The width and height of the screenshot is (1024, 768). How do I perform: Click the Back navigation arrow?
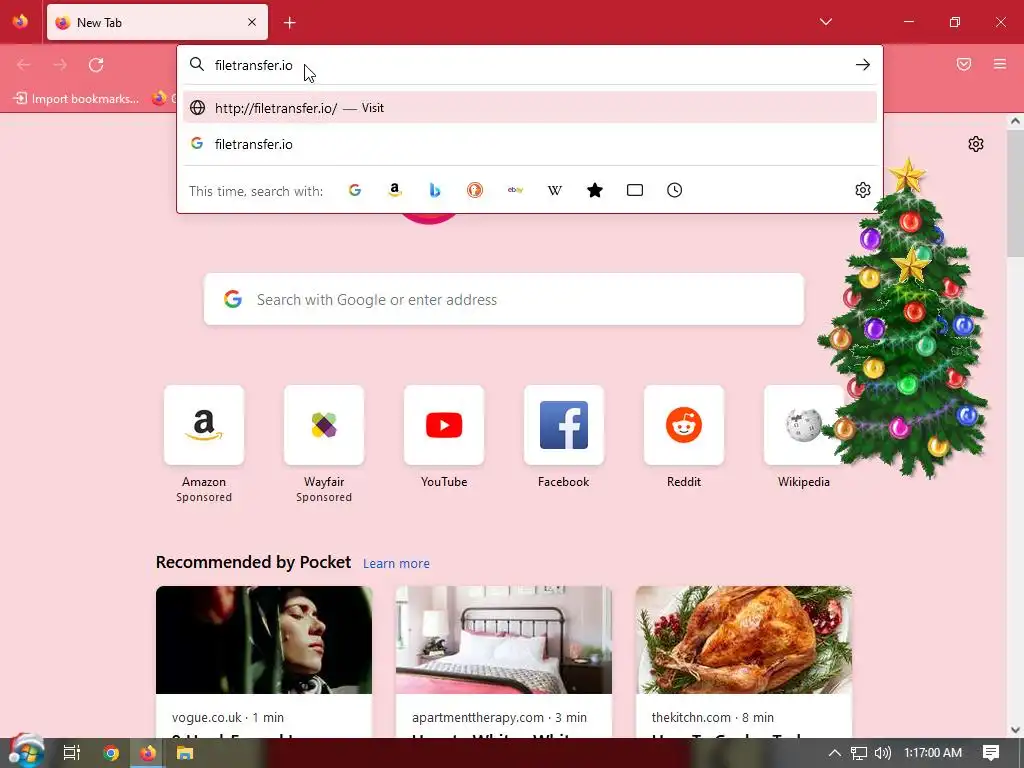24,65
